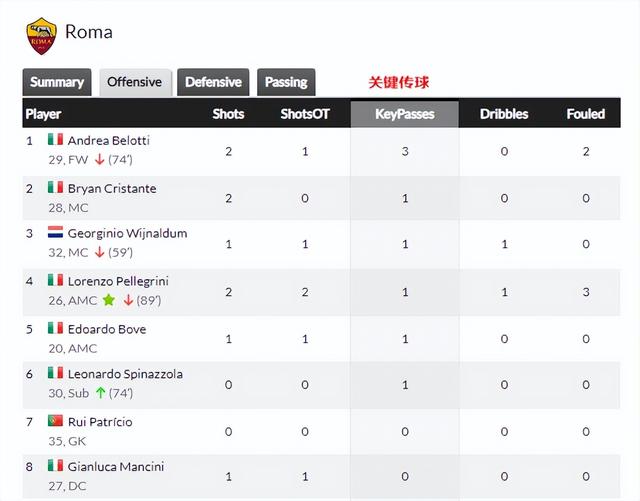Sort by the Shots column header
The image size is (640, 501).
[x=228, y=114]
